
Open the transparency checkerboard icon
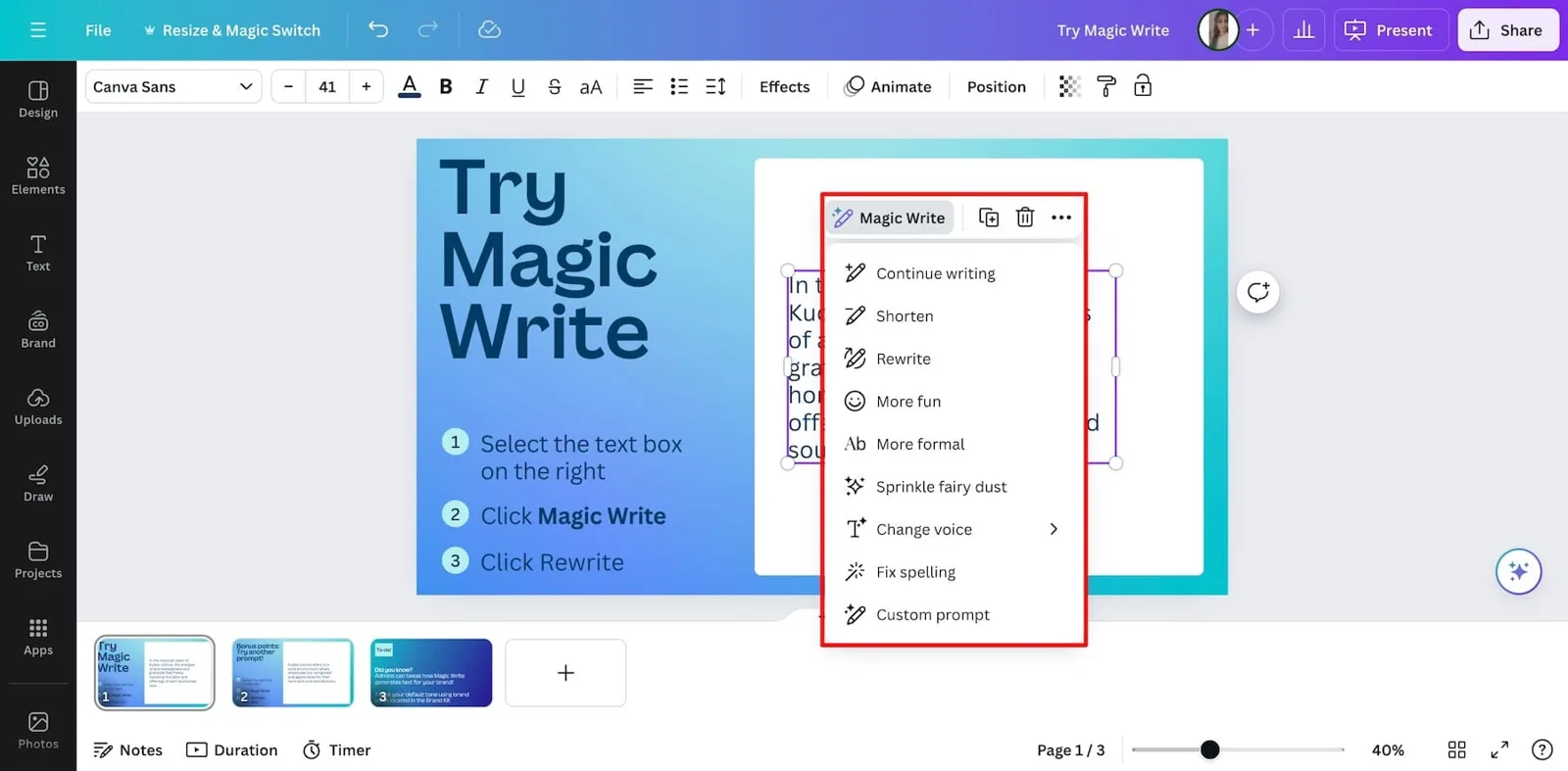point(1069,86)
